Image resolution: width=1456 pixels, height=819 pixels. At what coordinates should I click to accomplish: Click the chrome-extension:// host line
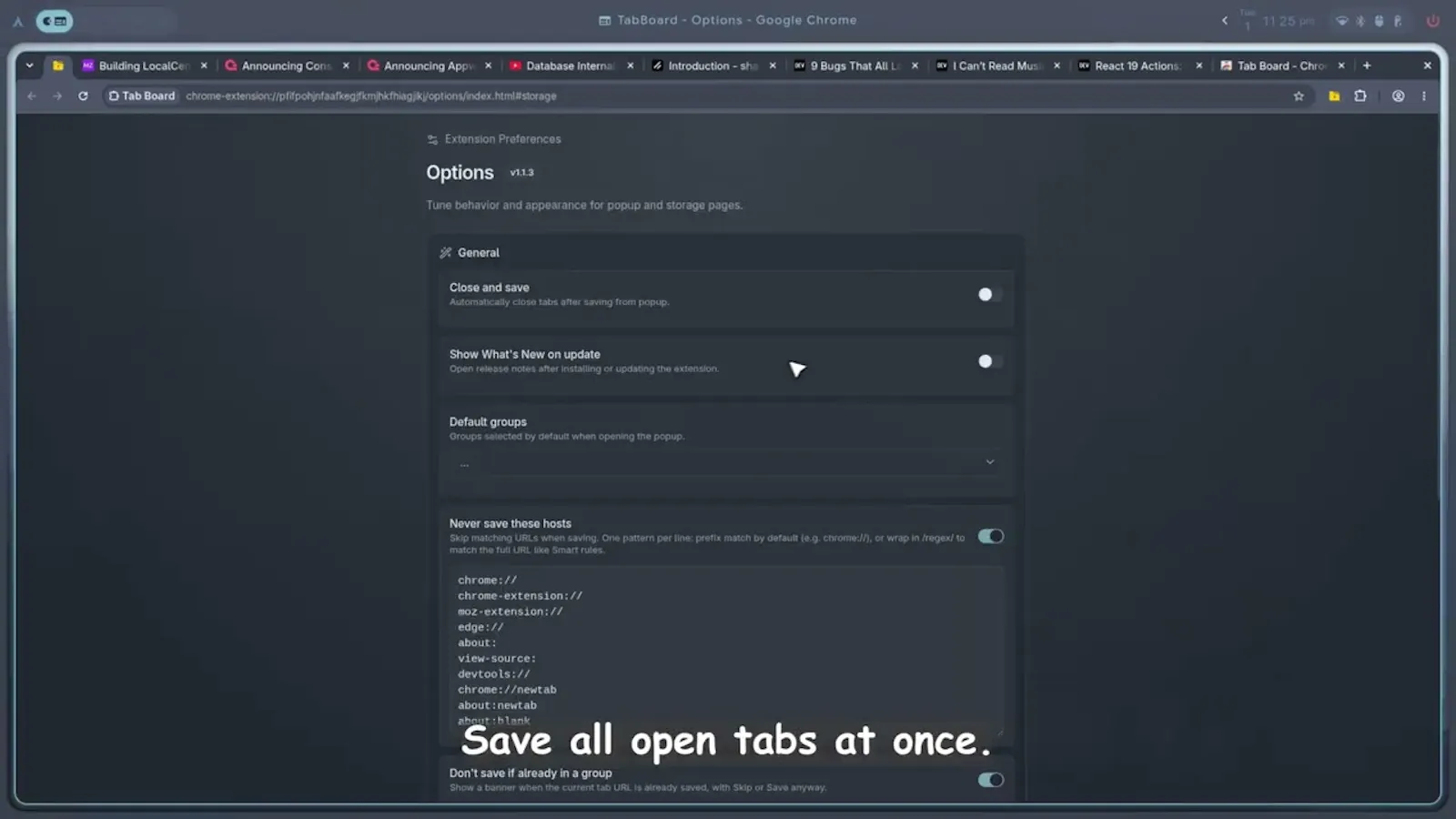coord(520,596)
